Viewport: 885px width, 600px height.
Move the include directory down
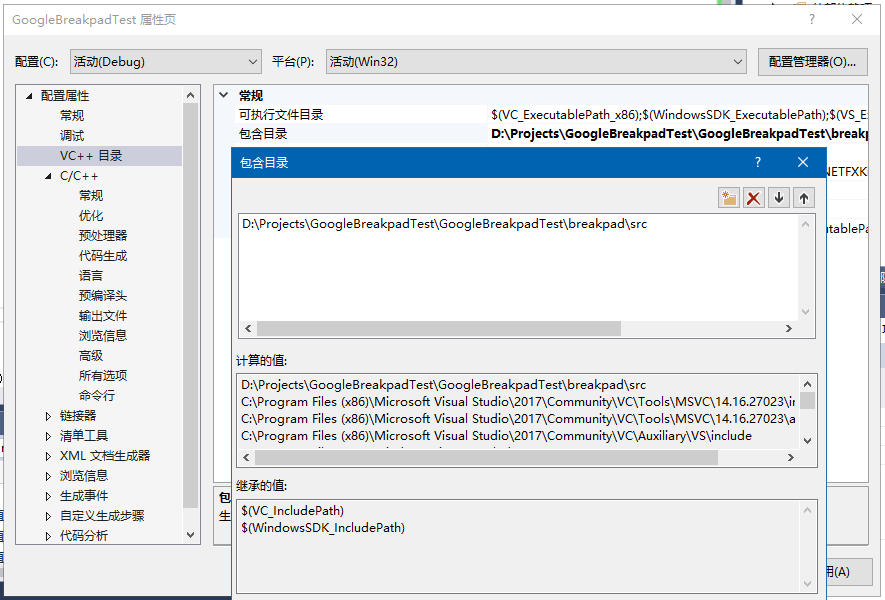click(x=778, y=197)
